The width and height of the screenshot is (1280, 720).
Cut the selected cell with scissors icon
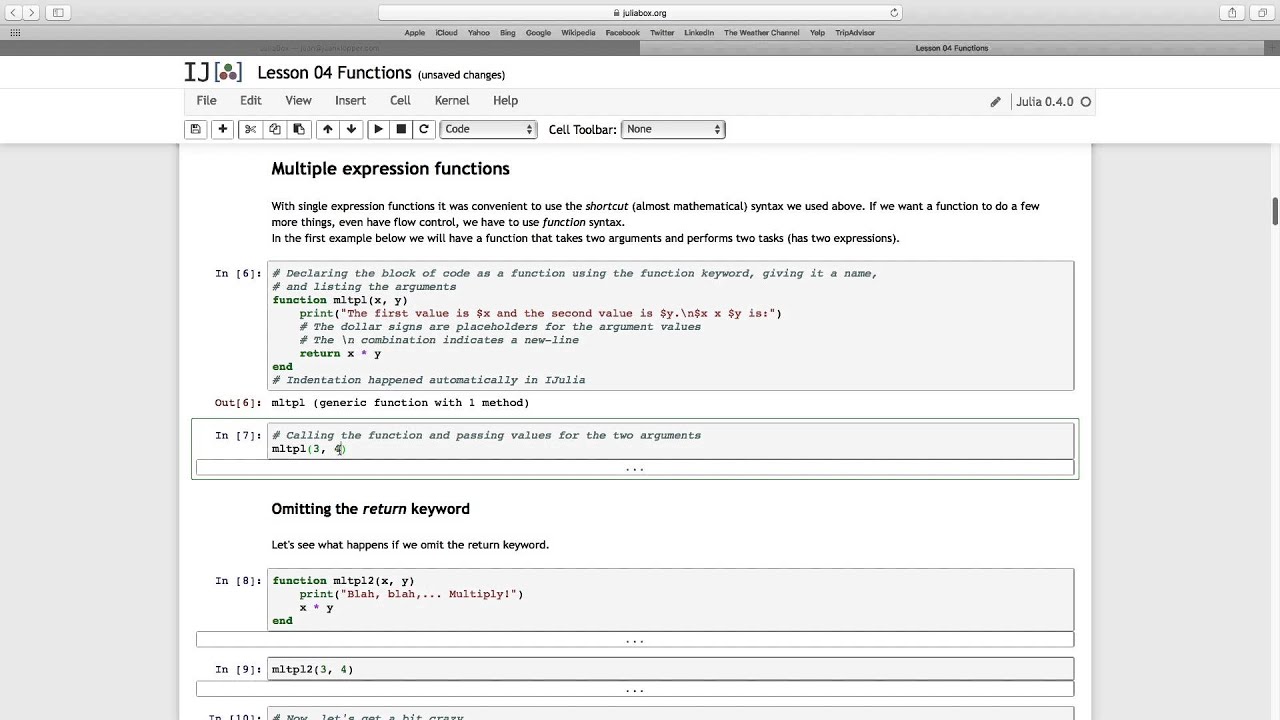[x=250, y=129]
